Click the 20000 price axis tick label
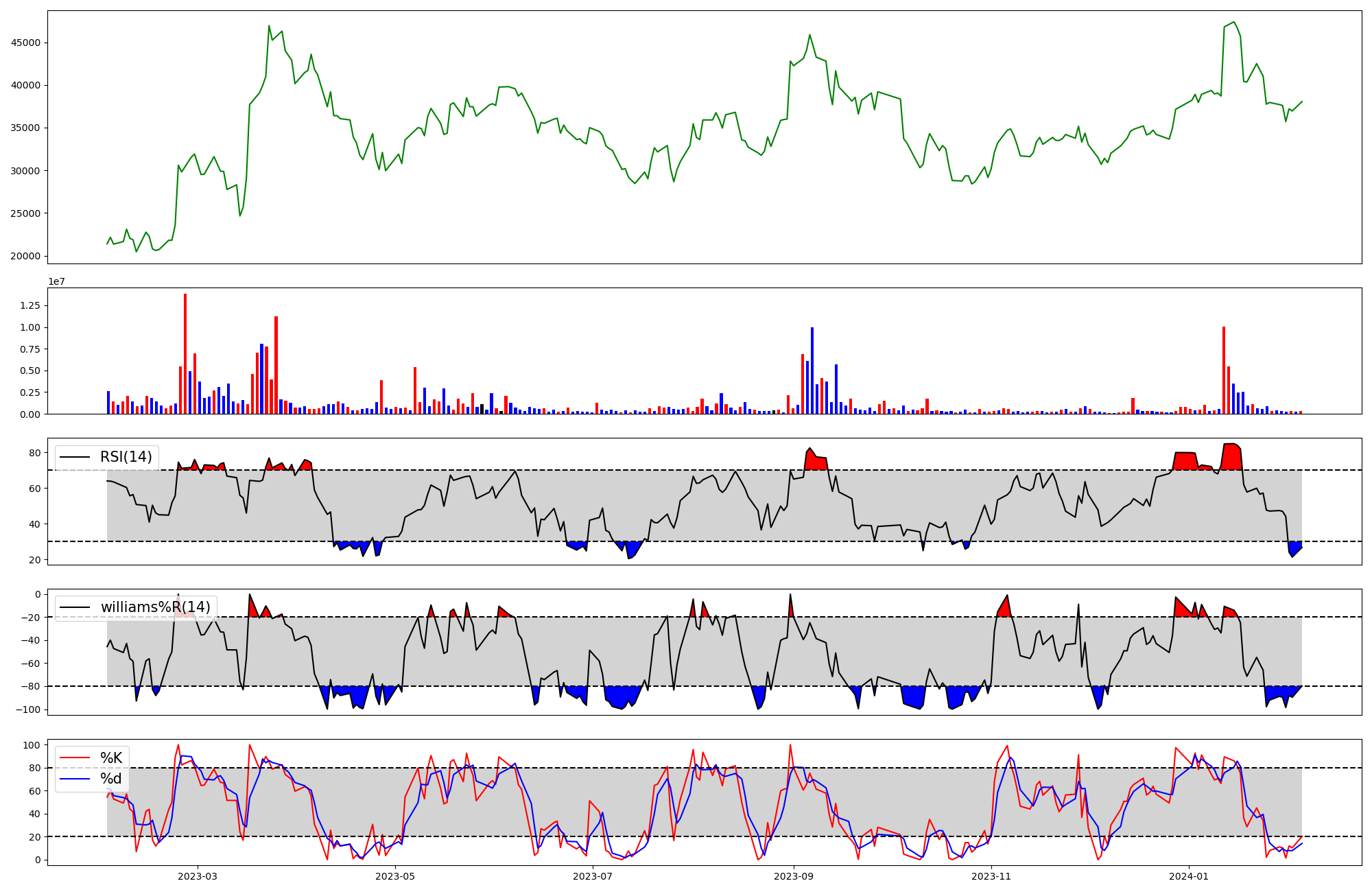This screenshot has width=1372, height=892. click(25, 256)
